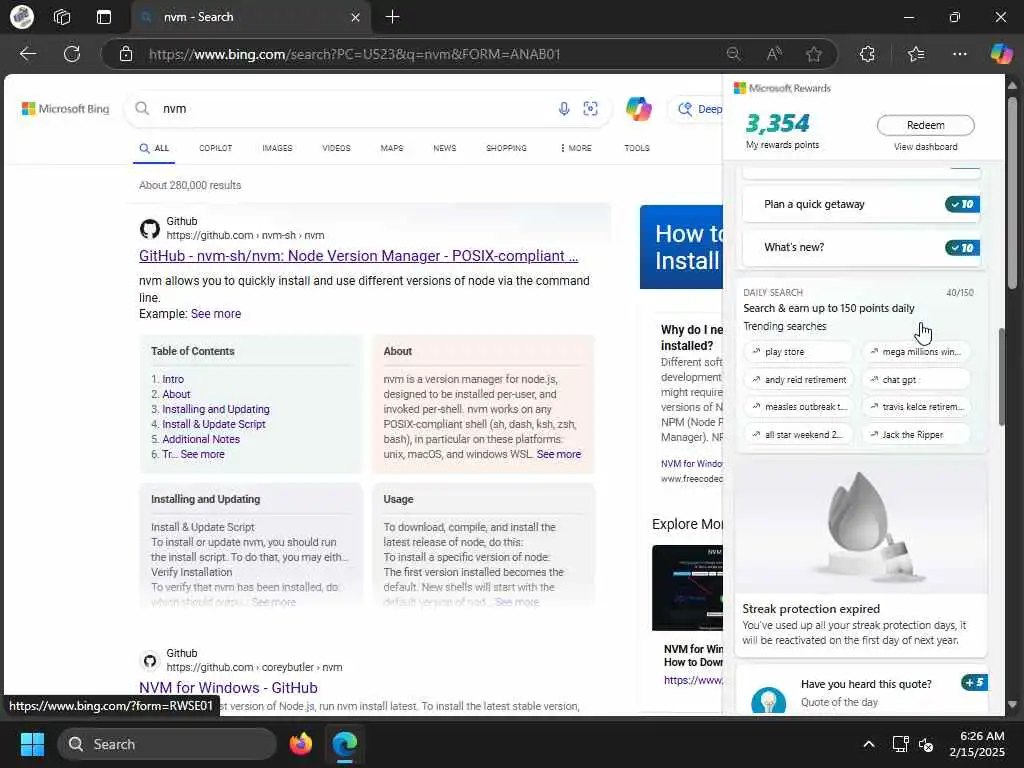Click the address bar URL
This screenshot has width=1024, height=768.
[x=355, y=54]
